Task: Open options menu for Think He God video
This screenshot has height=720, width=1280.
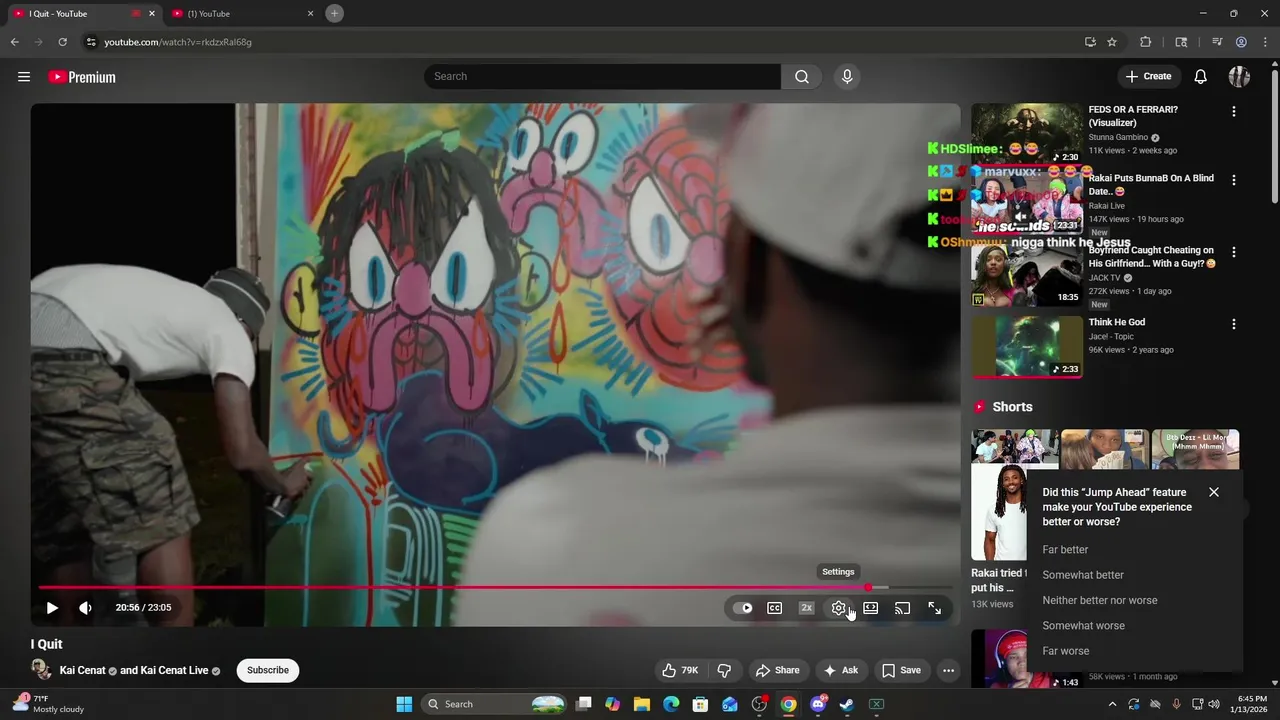Action: 1234,324
